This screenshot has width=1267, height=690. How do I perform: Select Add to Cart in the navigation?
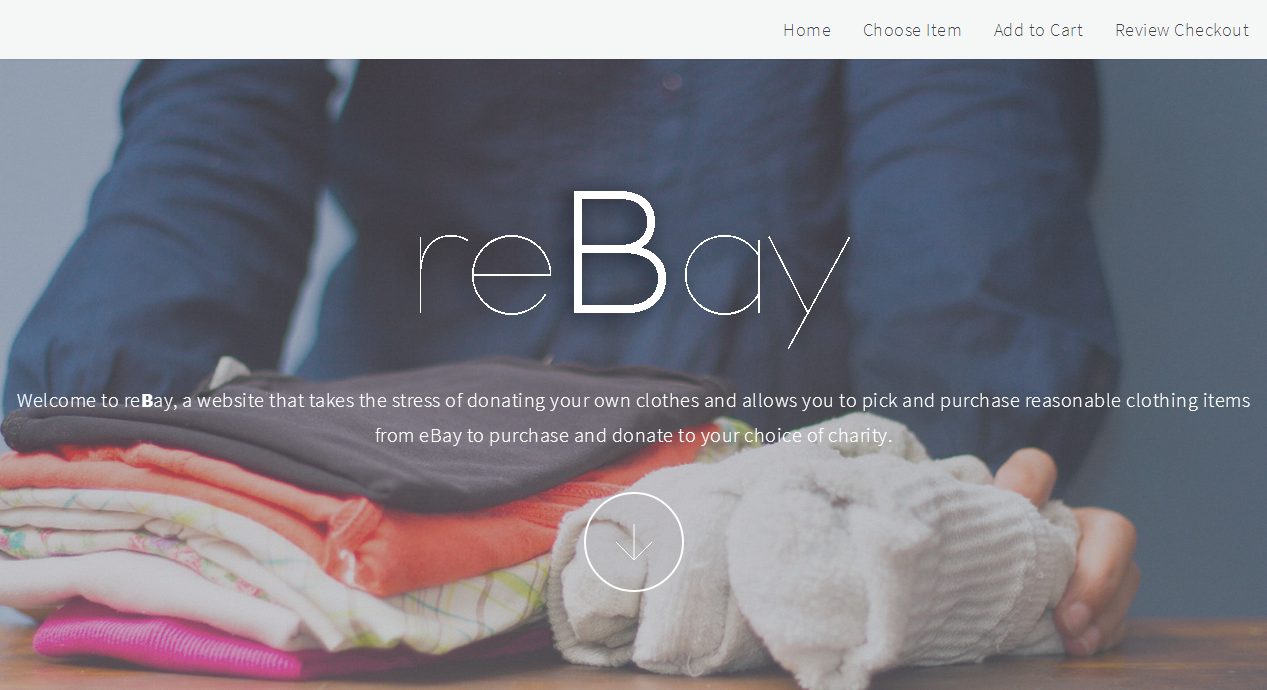tap(1038, 30)
